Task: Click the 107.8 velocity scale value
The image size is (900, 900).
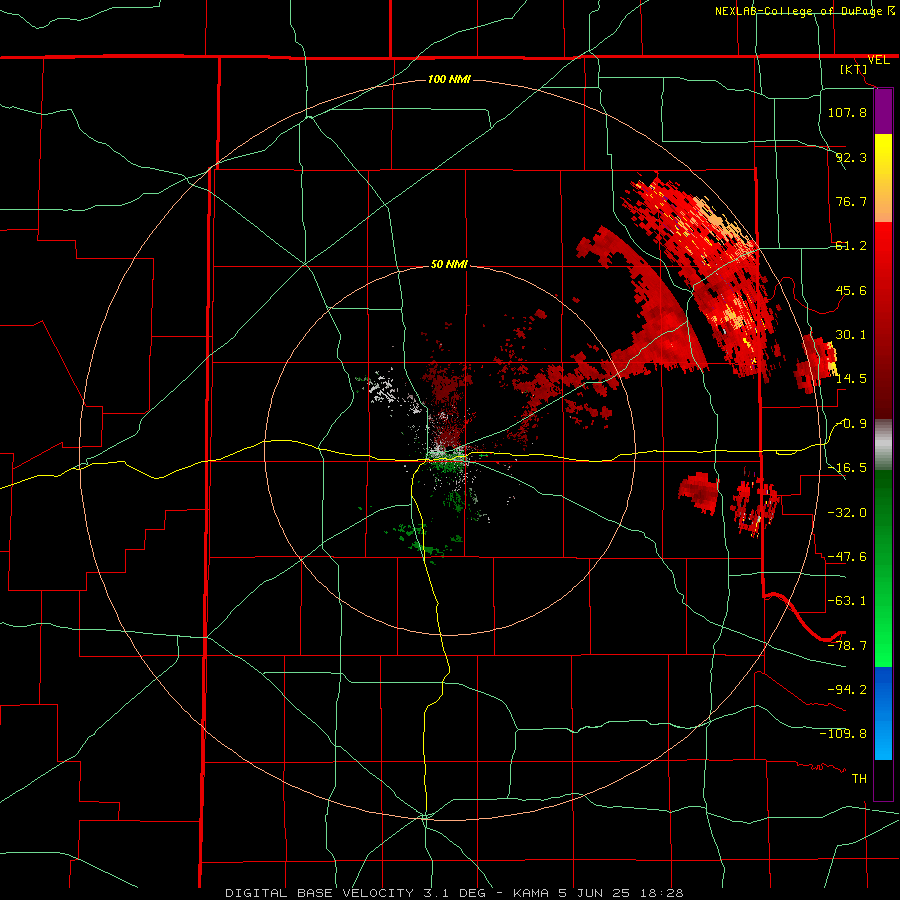Action: [847, 112]
